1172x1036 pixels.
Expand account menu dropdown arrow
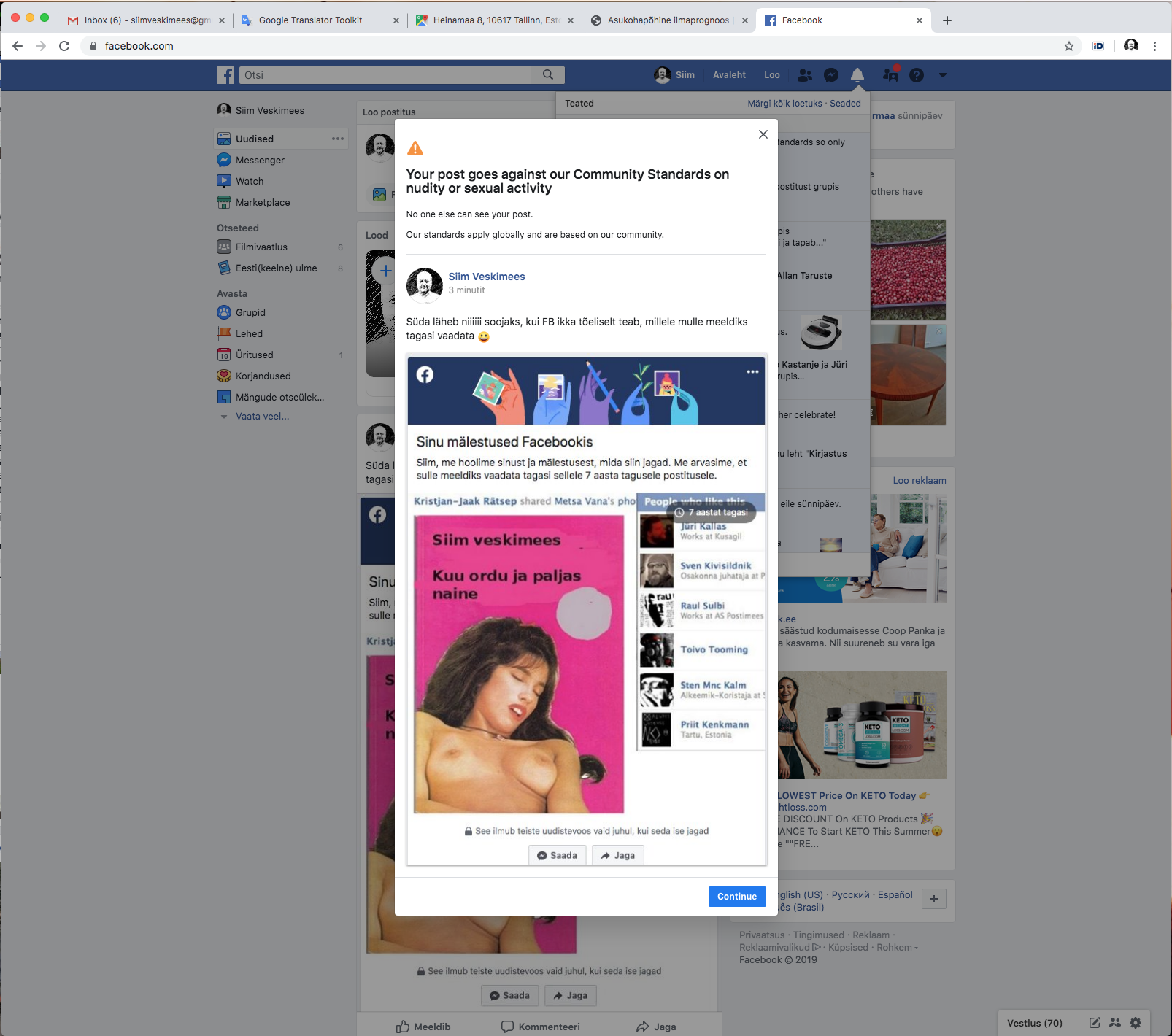pyautogui.click(x=943, y=75)
